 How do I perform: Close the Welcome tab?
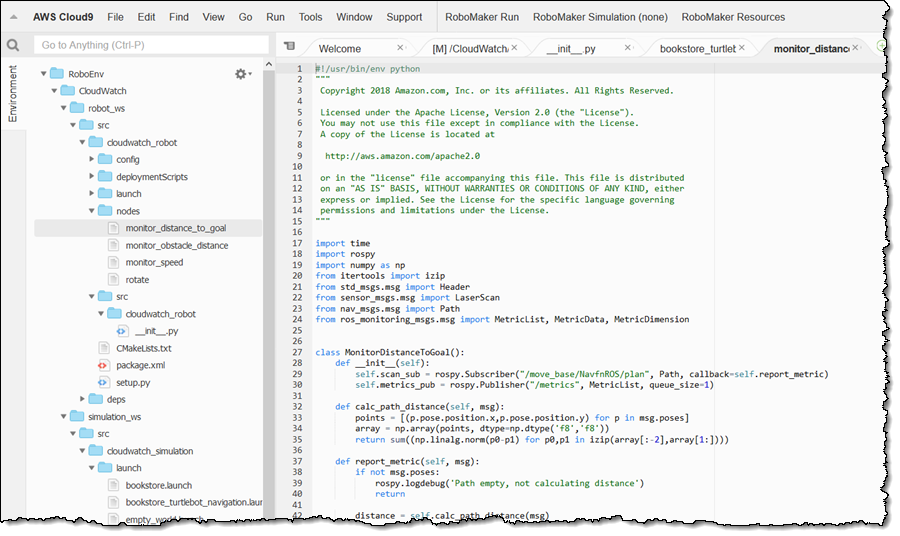click(401, 47)
